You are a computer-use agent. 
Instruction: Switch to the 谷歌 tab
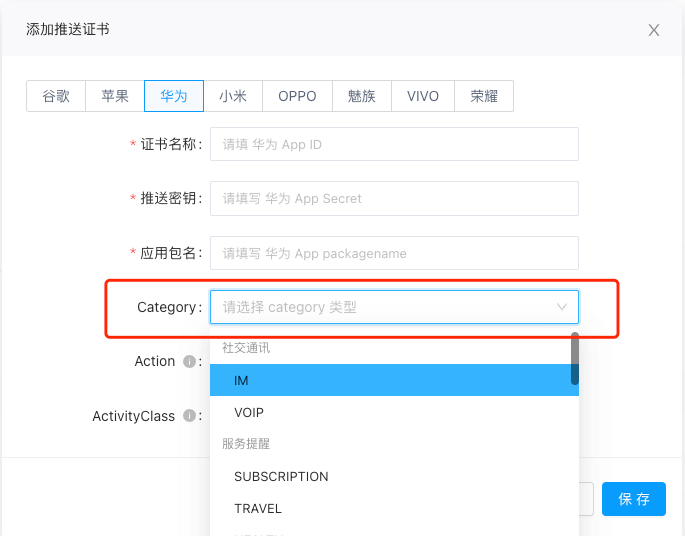click(x=56, y=96)
